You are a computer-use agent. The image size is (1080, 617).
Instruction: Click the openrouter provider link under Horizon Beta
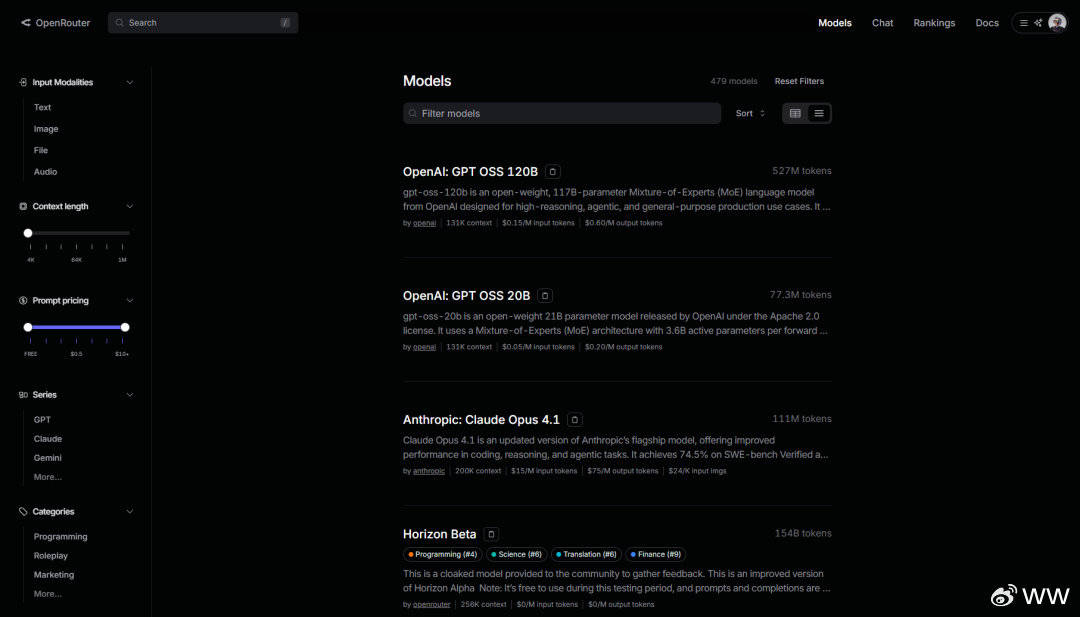click(x=432, y=605)
